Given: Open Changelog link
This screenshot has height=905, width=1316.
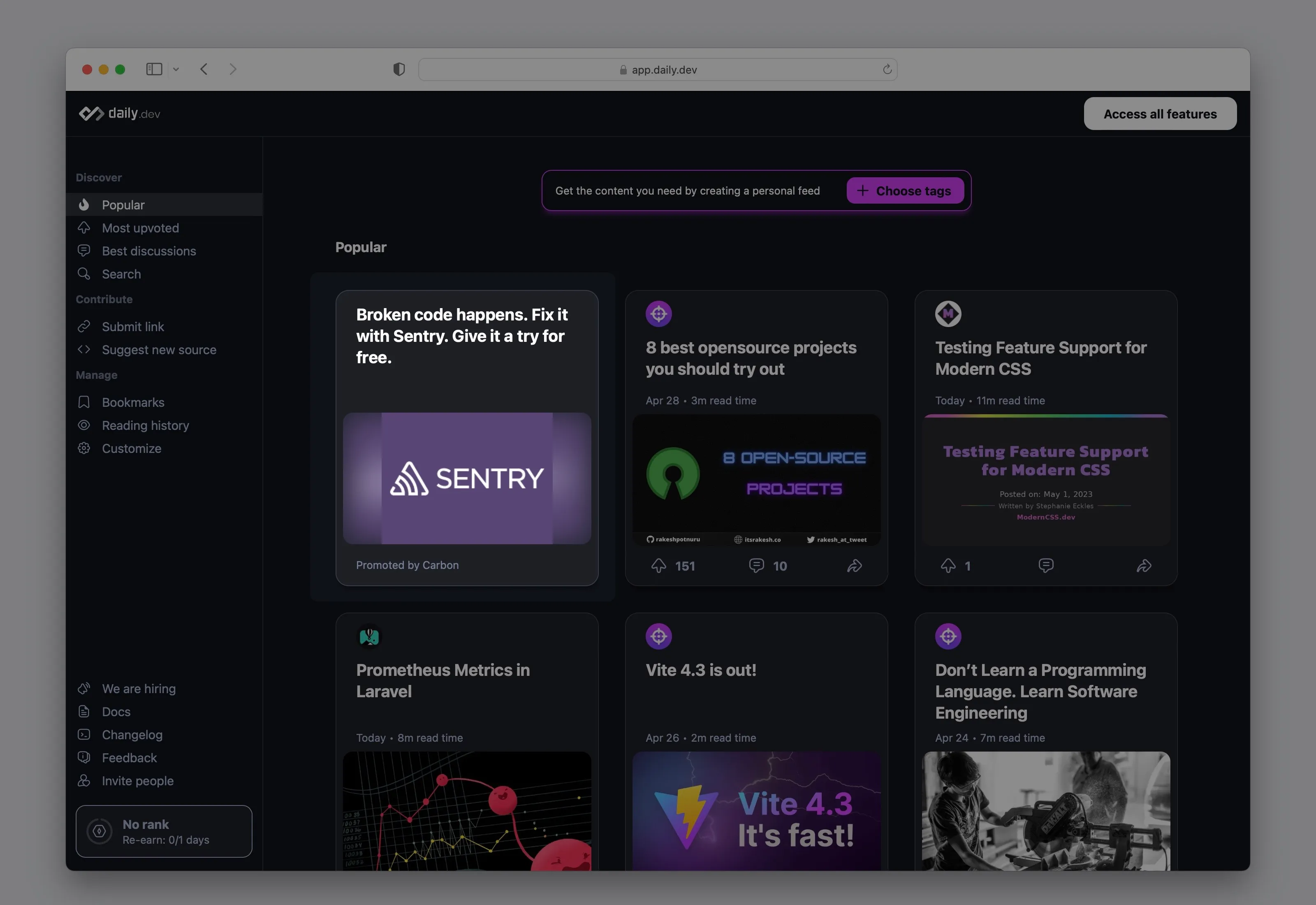Looking at the screenshot, I should click(132, 735).
